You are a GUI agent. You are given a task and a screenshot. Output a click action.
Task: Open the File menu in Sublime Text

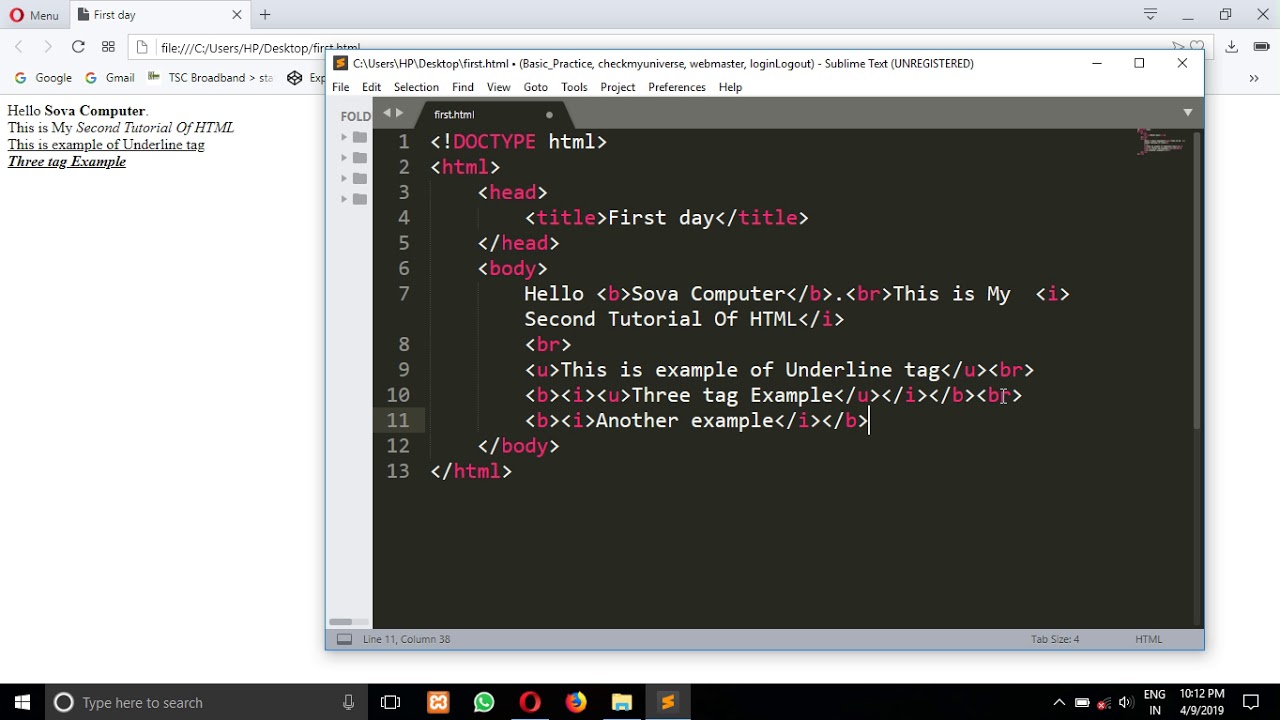point(341,87)
